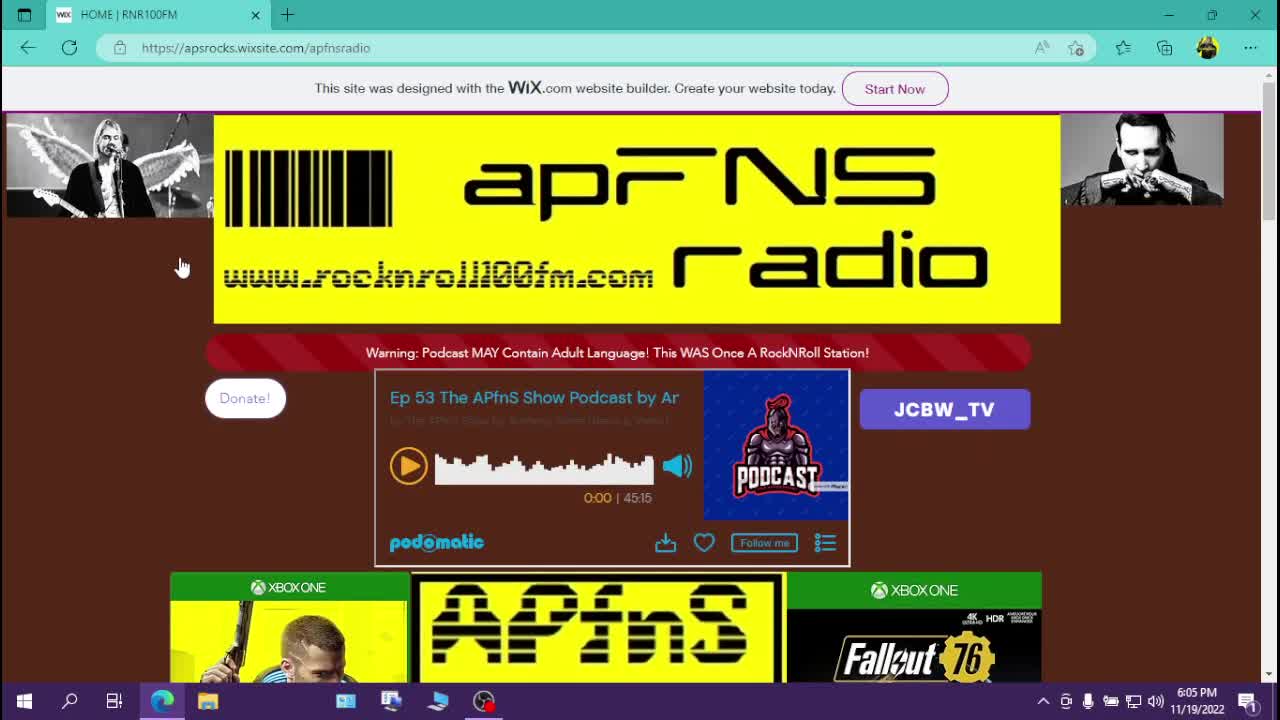Open the Ep 53 episode title link

[x=534, y=398]
